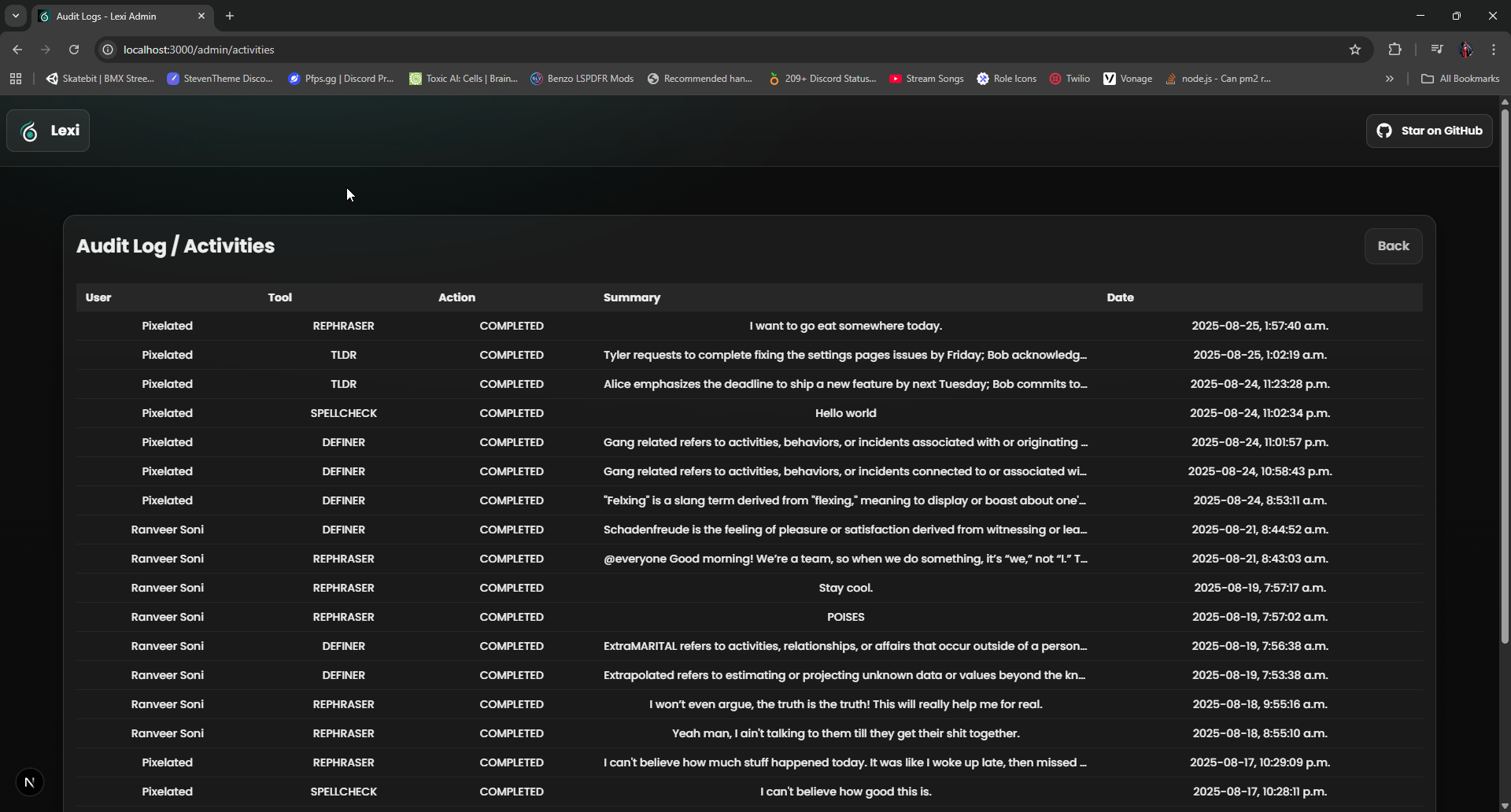Select the Audit Logs - Lexi Admin tab
Screen dimensions: 1511x812
pyautogui.click(x=122, y=16)
